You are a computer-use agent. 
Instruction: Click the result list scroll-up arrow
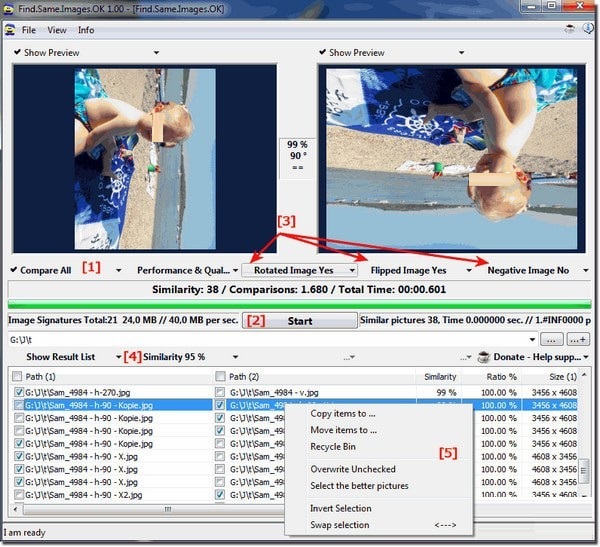click(x=584, y=375)
